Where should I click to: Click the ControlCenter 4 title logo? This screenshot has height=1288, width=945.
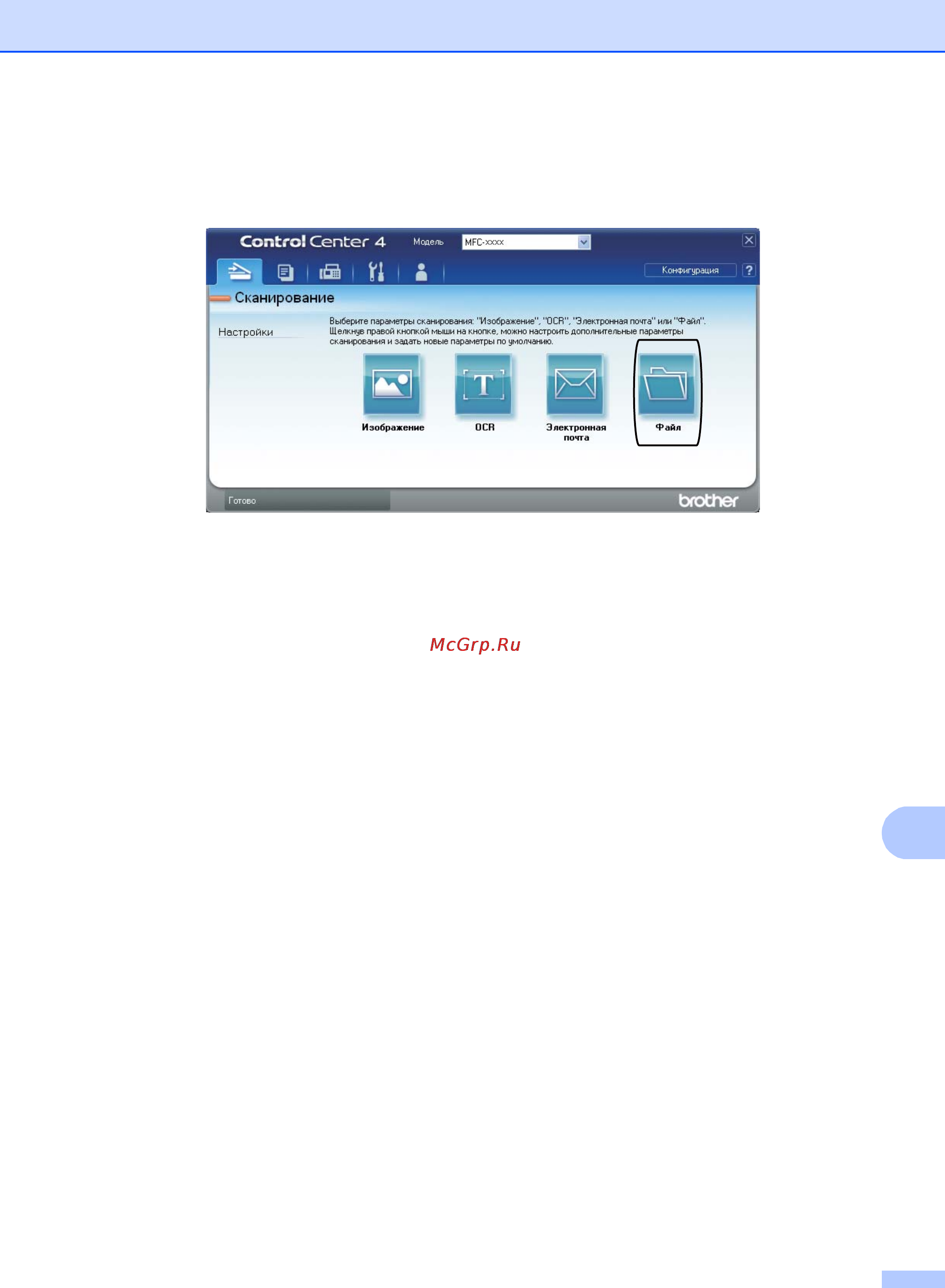[313, 241]
